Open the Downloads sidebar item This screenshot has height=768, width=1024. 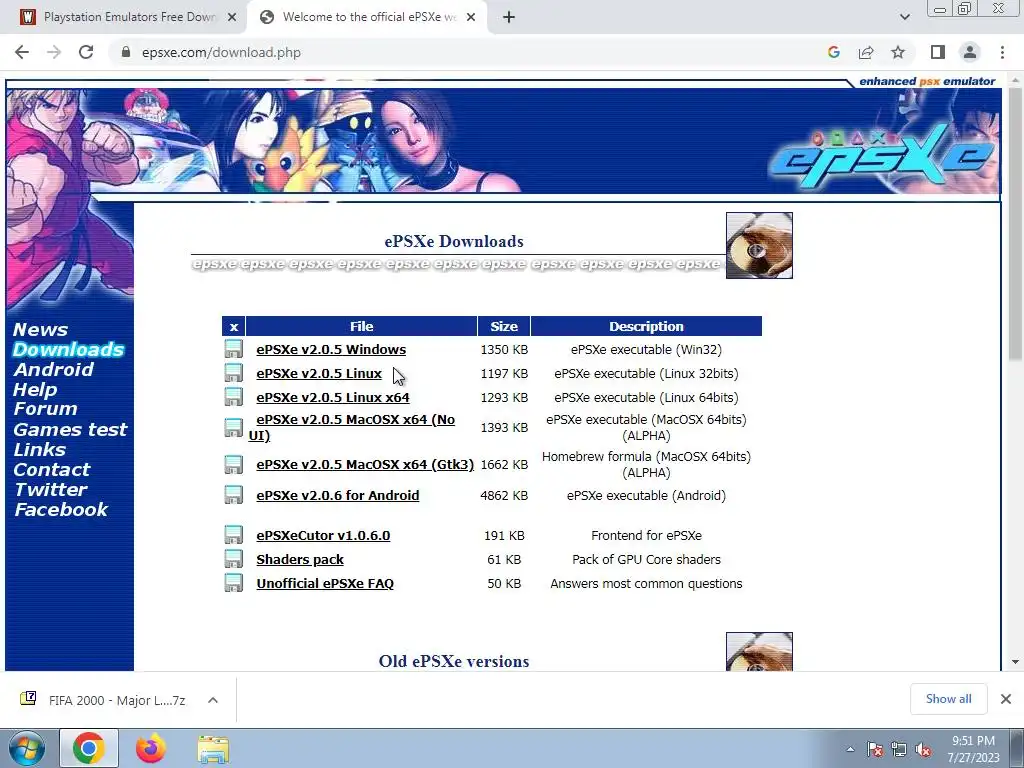point(69,349)
